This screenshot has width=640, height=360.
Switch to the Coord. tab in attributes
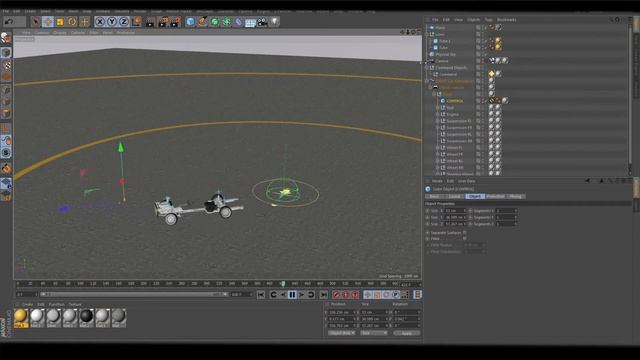click(454, 196)
